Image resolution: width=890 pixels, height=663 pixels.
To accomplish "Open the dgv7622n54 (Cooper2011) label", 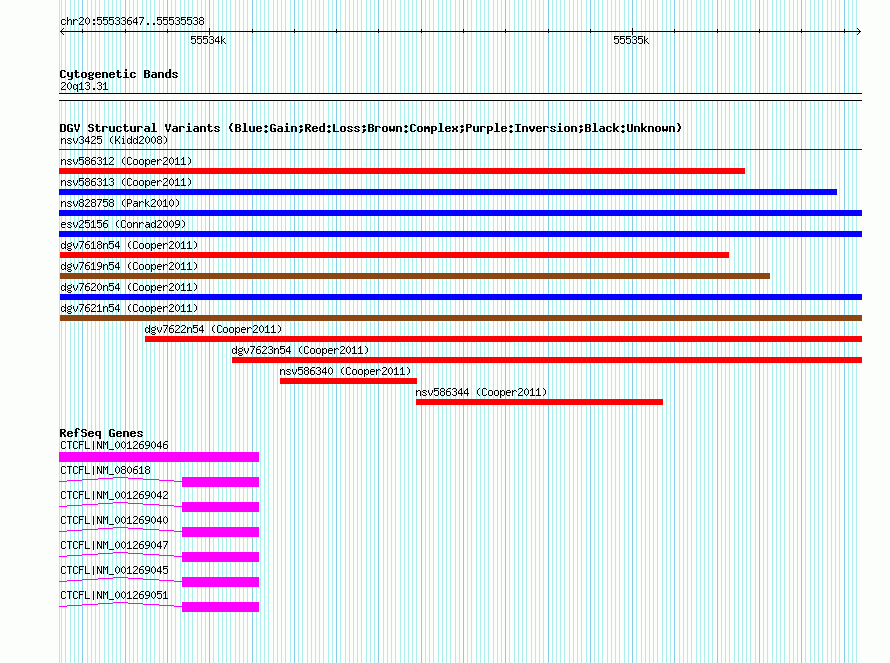I will 213,329.
